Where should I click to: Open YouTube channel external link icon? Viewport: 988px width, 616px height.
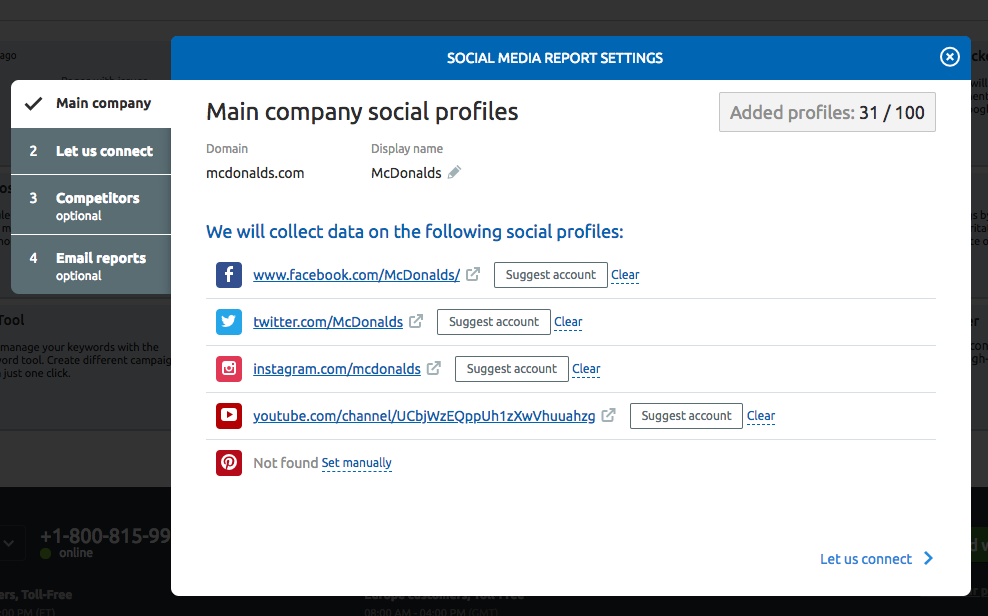pos(608,415)
